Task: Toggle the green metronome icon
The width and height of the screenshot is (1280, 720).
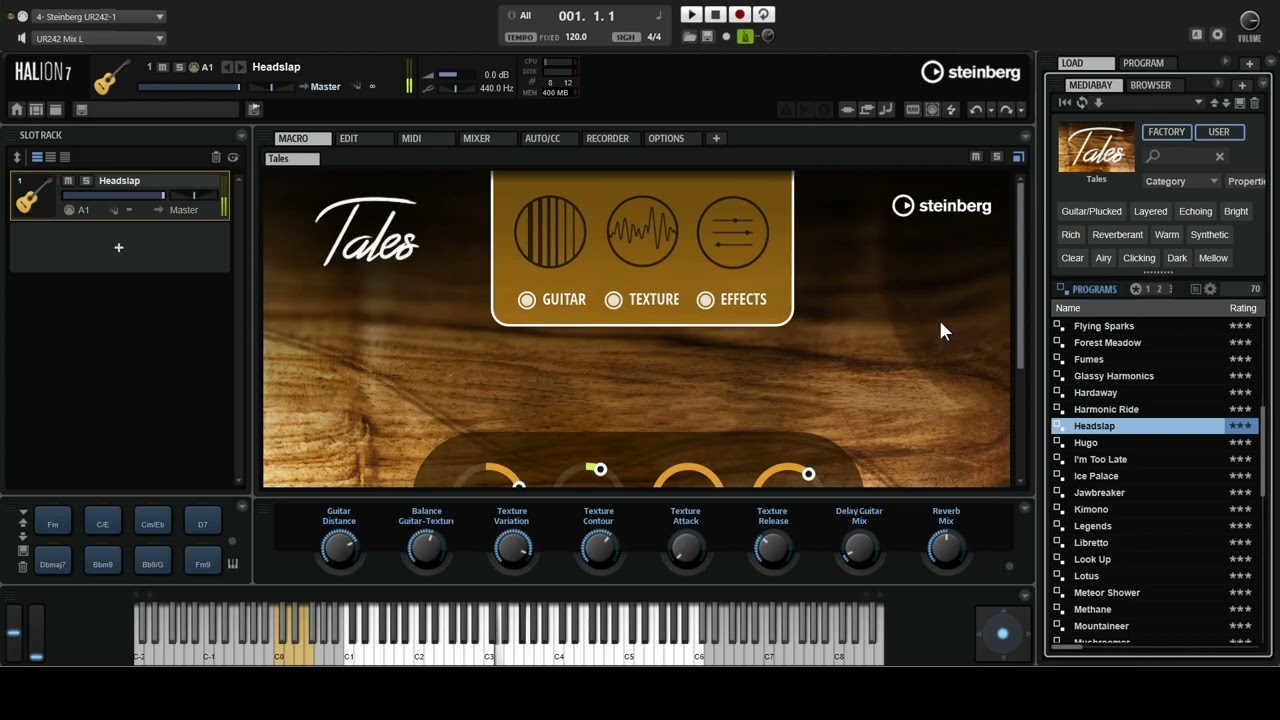Action: 745,37
